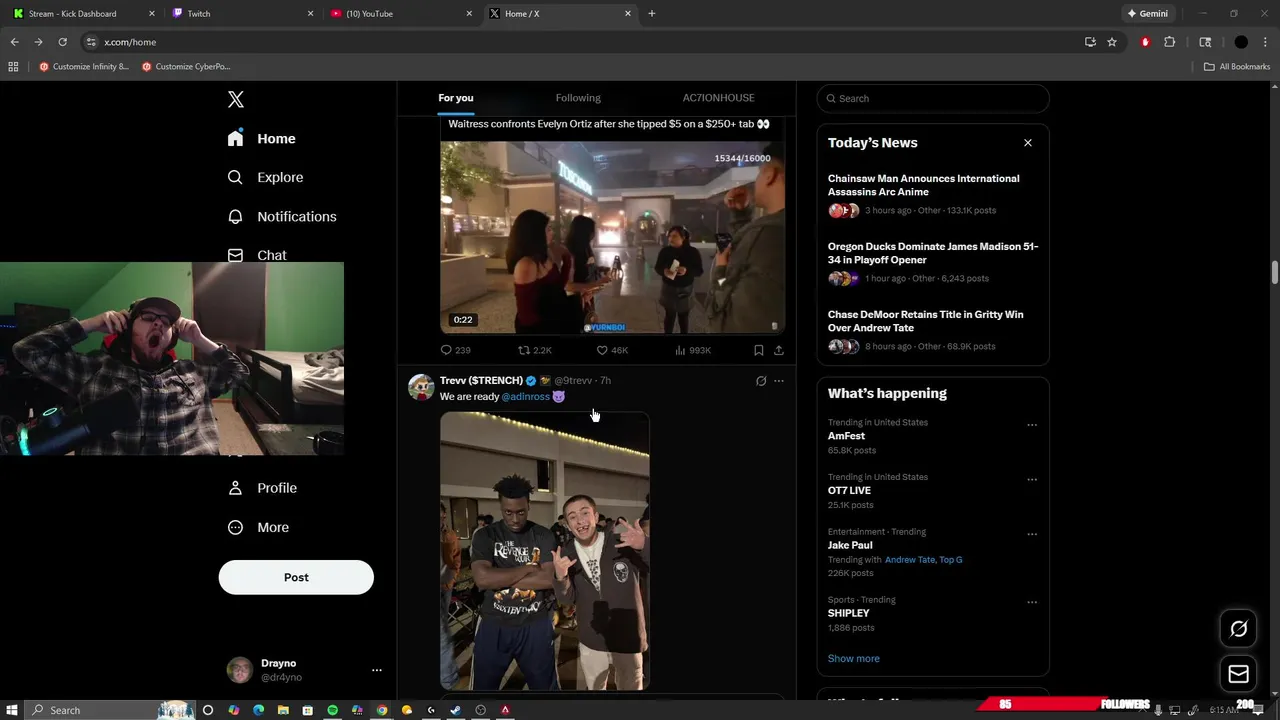The width and height of the screenshot is (1280, 720).
Task: Go to Home in X sidebar
Action: click(x=262, y=139)
